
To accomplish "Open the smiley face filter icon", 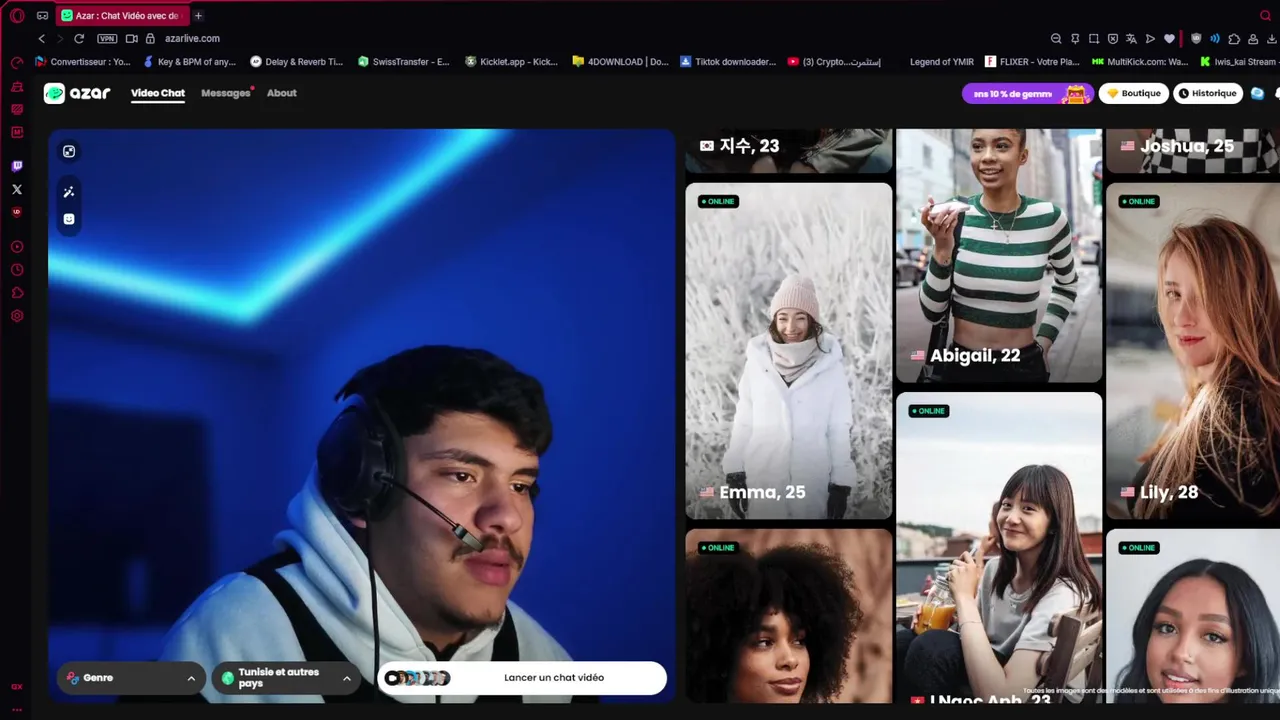I will 69,219.
